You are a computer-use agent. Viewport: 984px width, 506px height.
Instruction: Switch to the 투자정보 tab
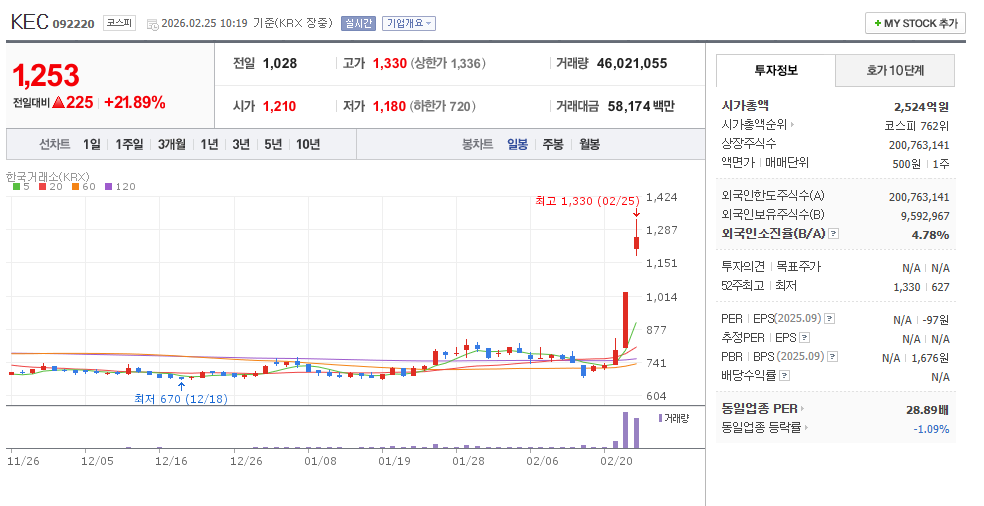(x=776, y=70)
